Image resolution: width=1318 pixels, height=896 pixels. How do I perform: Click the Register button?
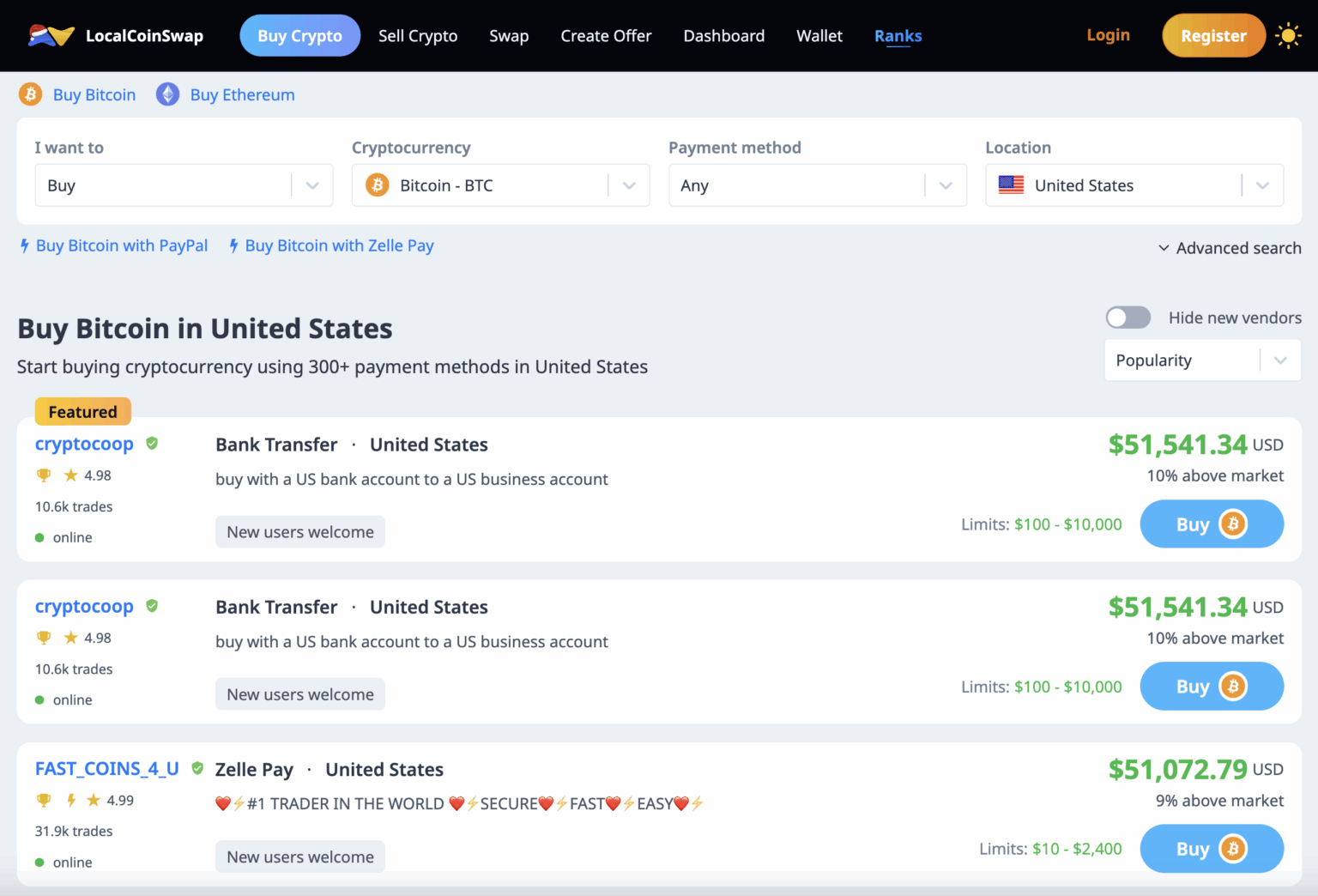pyautogui.click(x=1212, y=35)
